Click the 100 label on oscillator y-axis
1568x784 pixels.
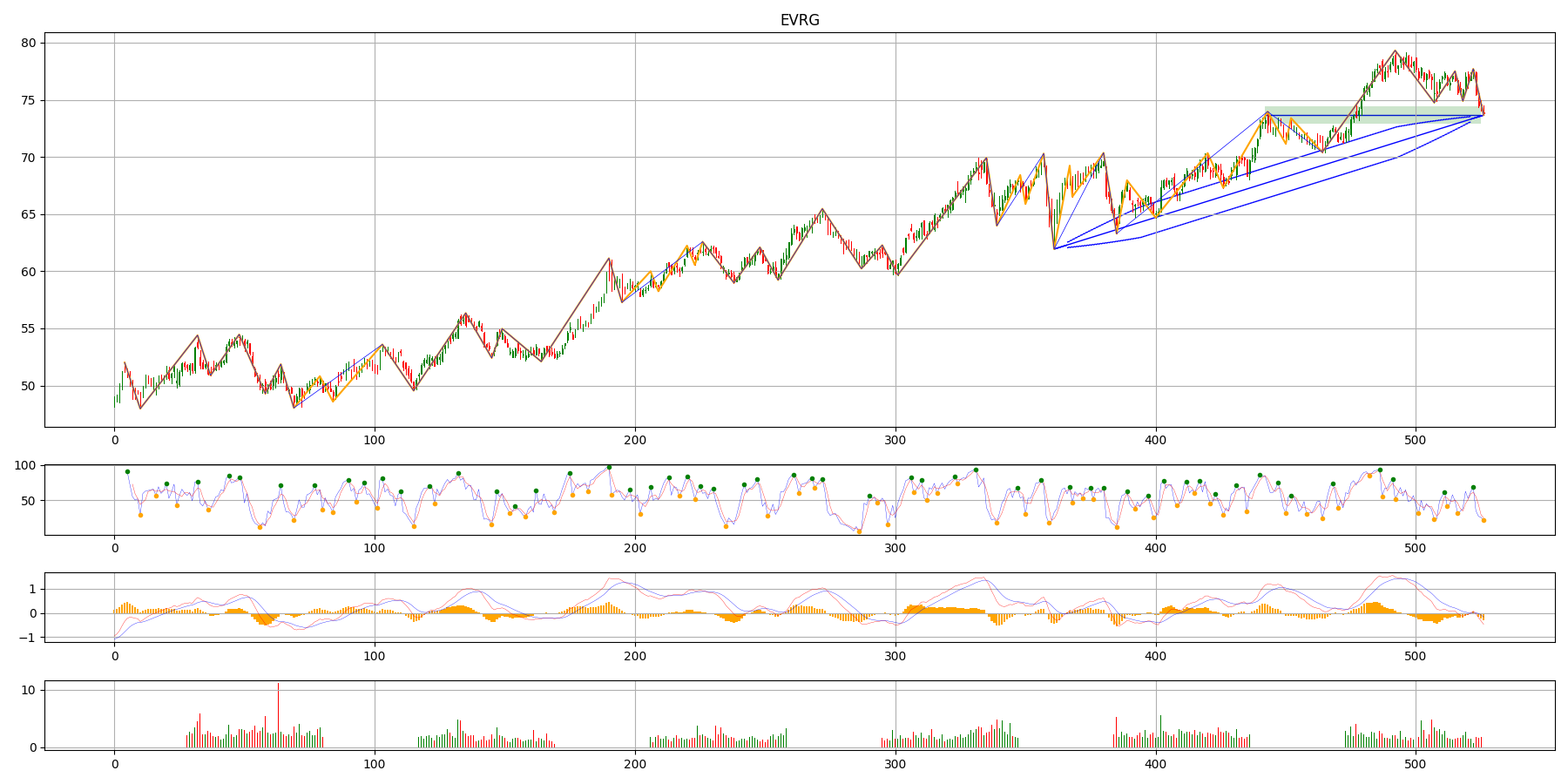click(24, 466)
